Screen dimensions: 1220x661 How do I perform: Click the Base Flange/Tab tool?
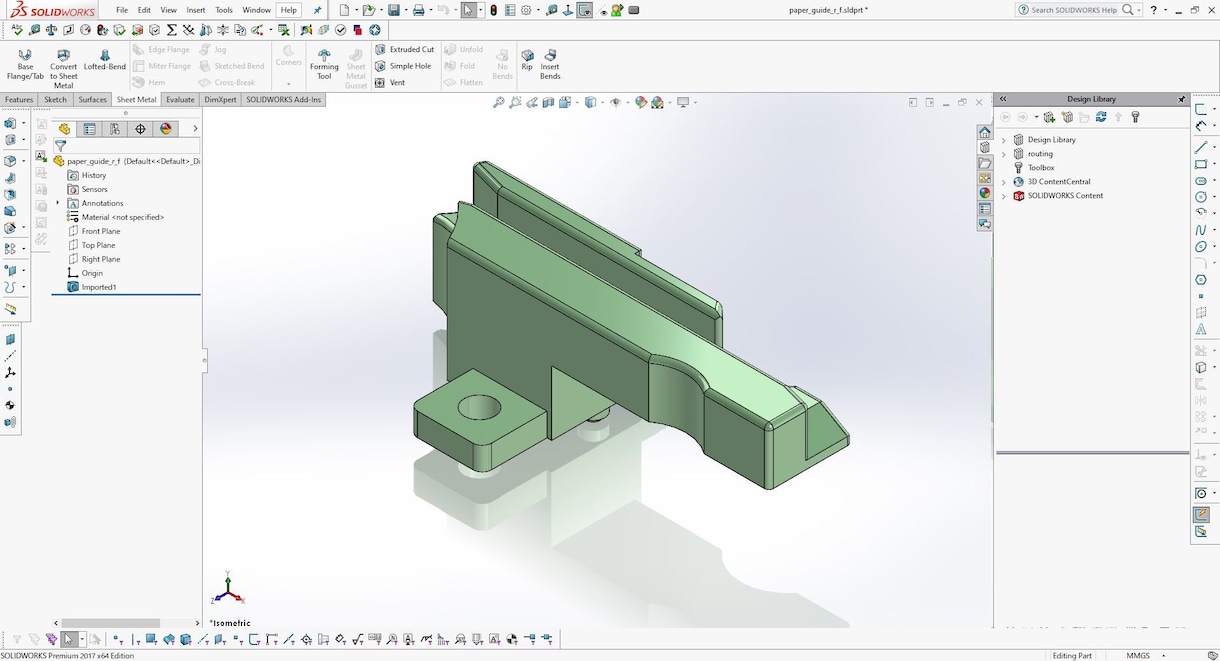click(x=25, y=64)
